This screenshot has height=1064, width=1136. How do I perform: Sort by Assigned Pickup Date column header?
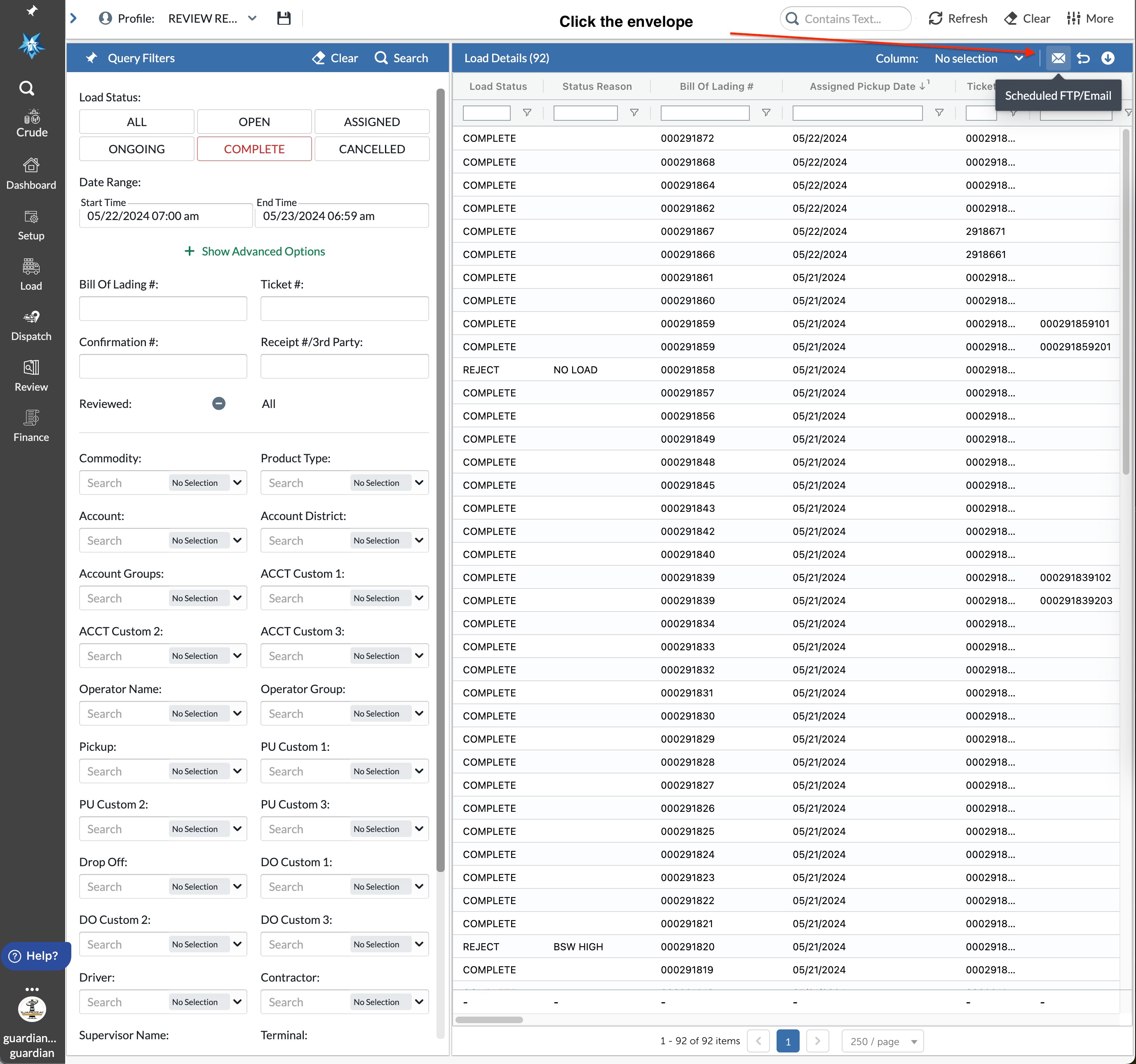tap(862, 86)
